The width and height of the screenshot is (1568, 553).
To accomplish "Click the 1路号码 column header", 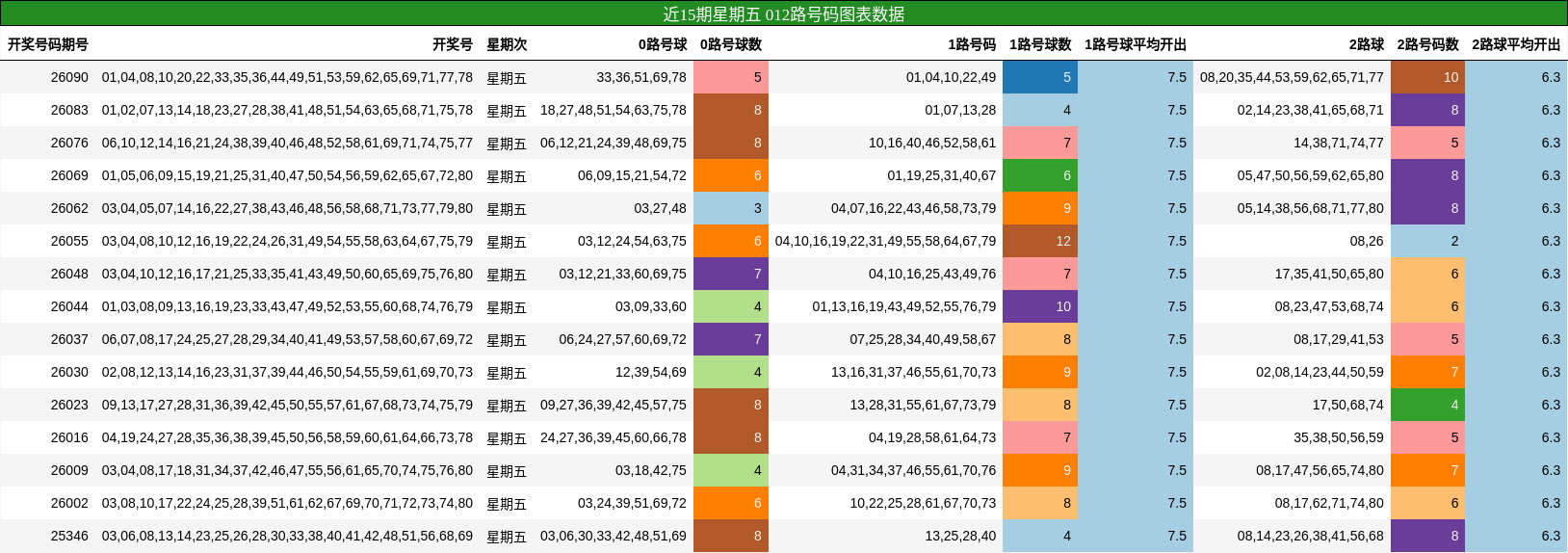I will [972, 44].
